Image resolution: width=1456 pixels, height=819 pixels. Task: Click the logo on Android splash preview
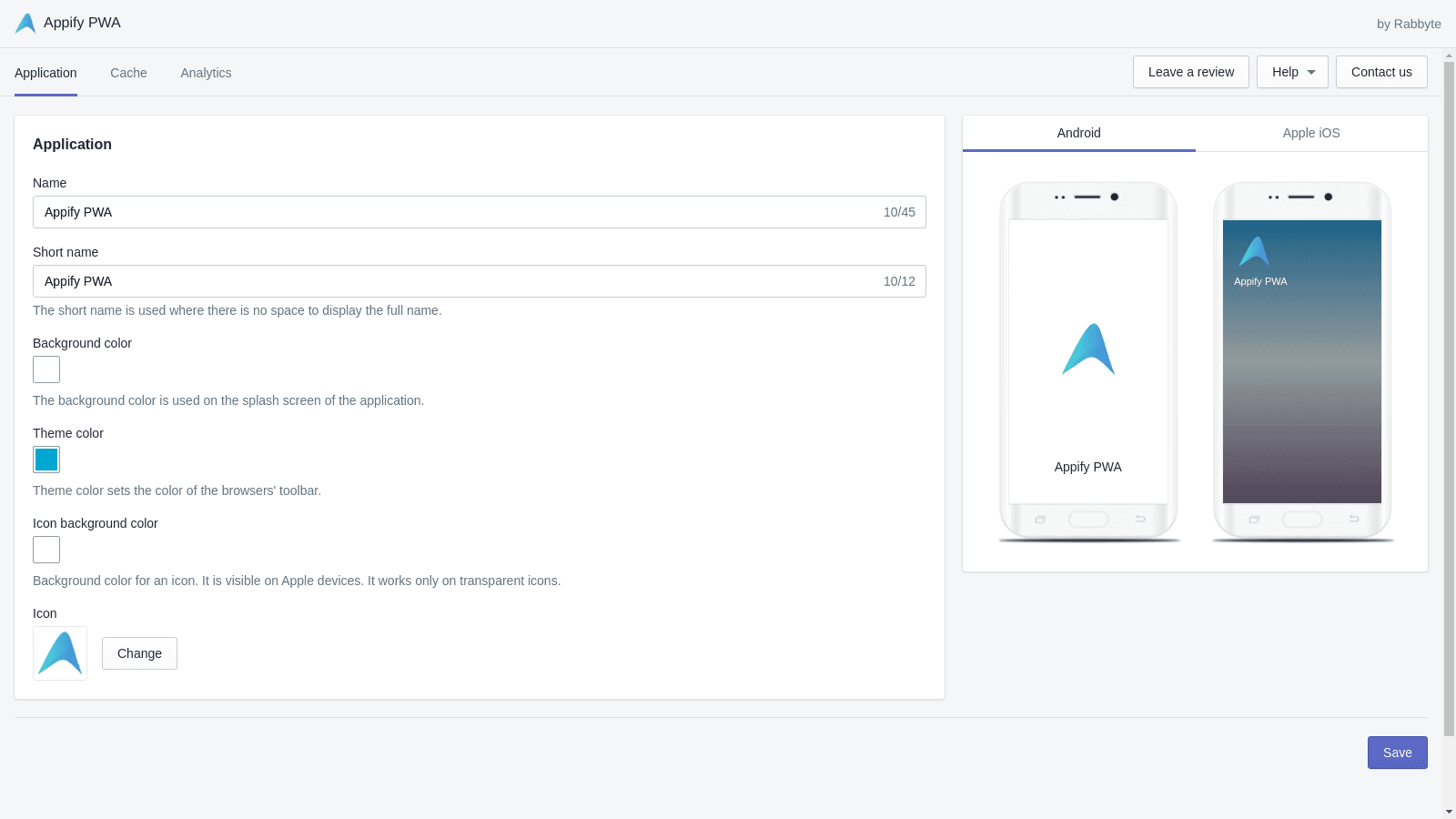point(1088,349)
